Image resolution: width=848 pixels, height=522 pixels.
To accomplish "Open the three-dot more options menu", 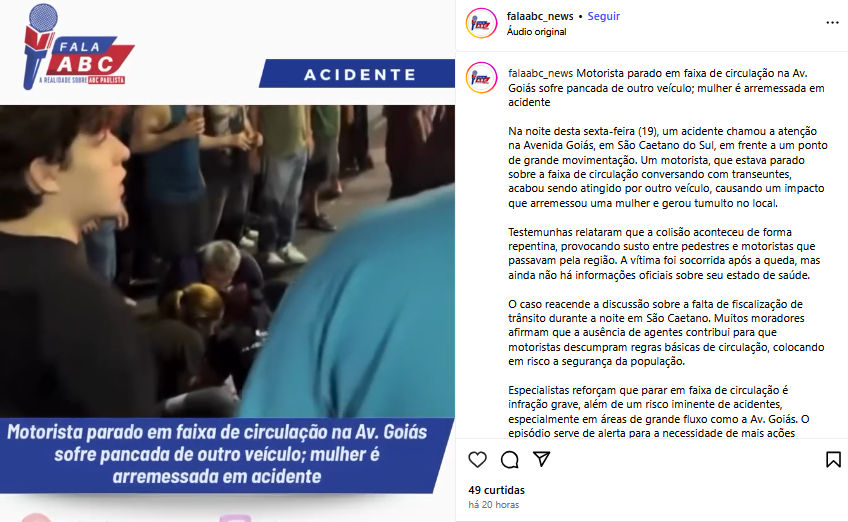I will click(x=832, y=23).
